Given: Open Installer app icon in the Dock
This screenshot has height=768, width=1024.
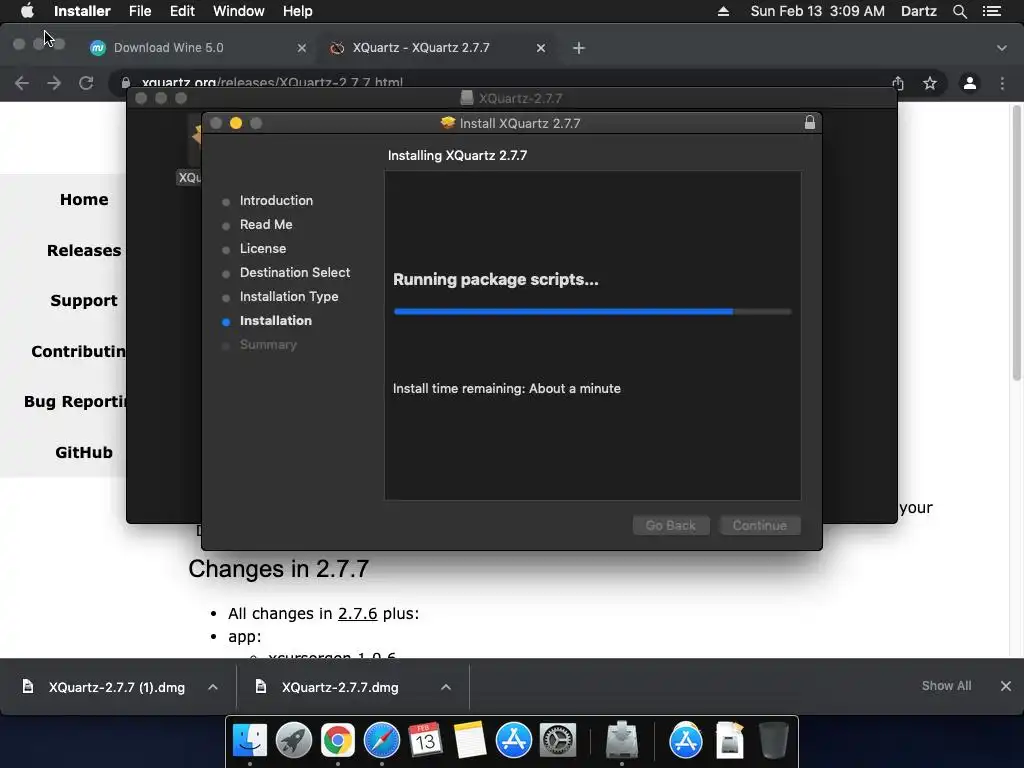Looking at the screenshot, I should pos(622,741).
